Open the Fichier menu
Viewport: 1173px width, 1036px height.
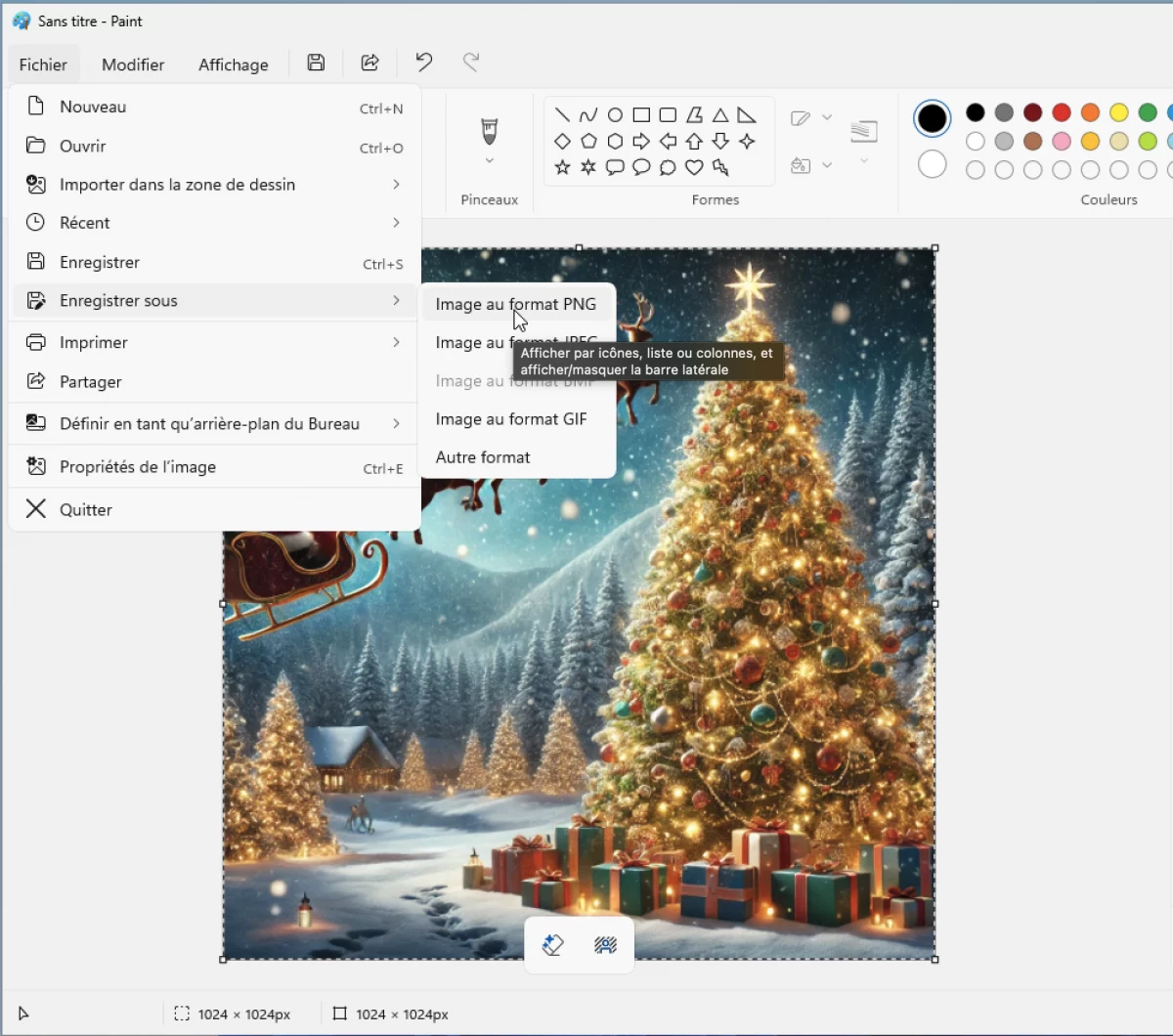(43, 65)
